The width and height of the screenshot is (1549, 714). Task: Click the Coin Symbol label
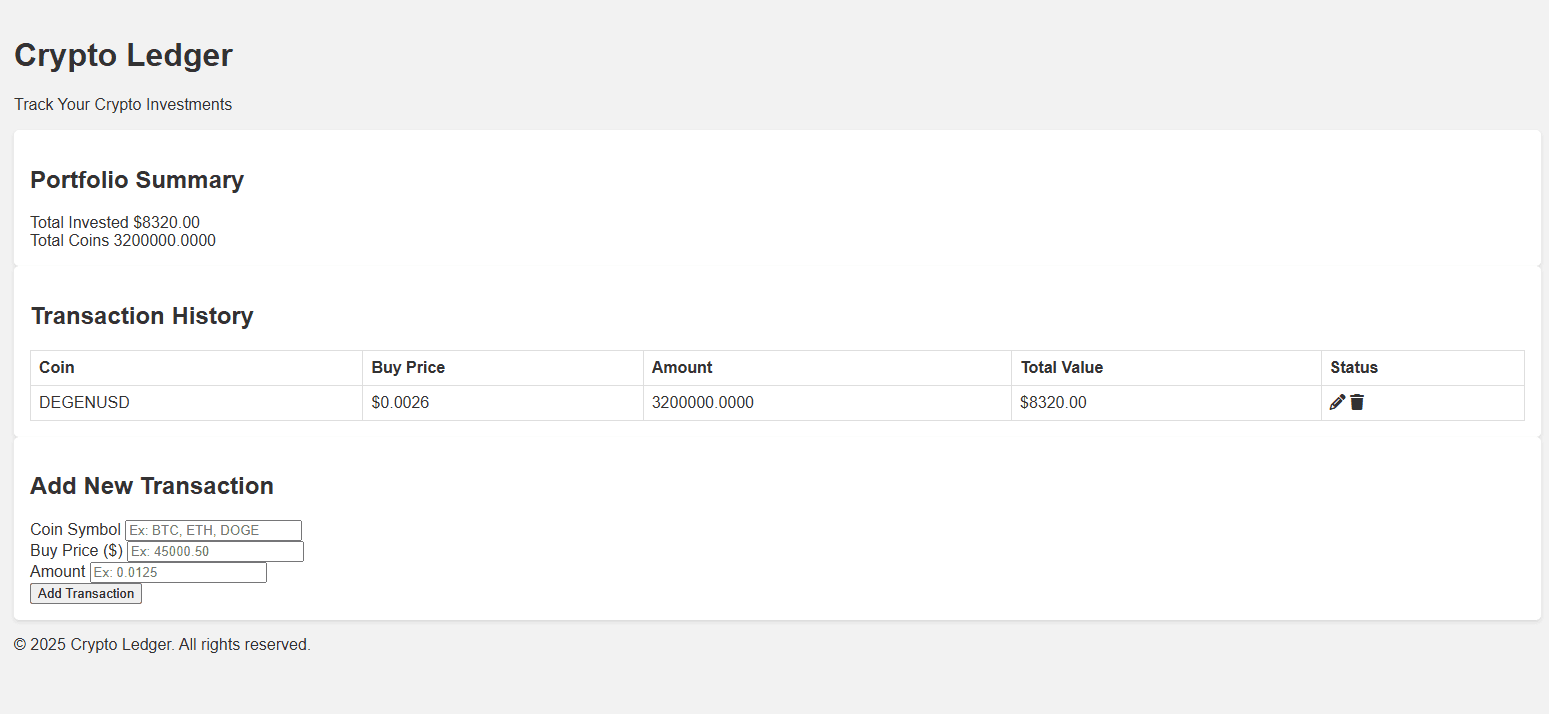click(x=75, y=529)
